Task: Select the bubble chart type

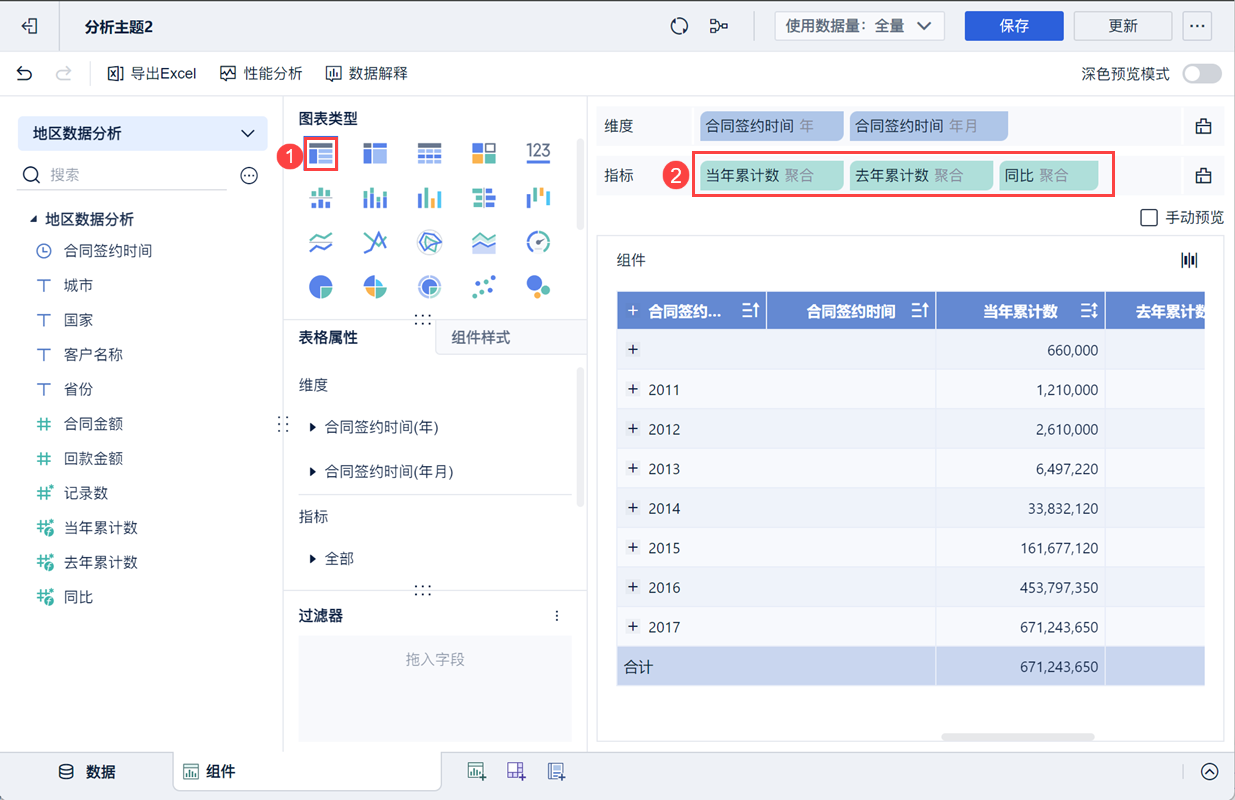Action: tap(538, 287)
